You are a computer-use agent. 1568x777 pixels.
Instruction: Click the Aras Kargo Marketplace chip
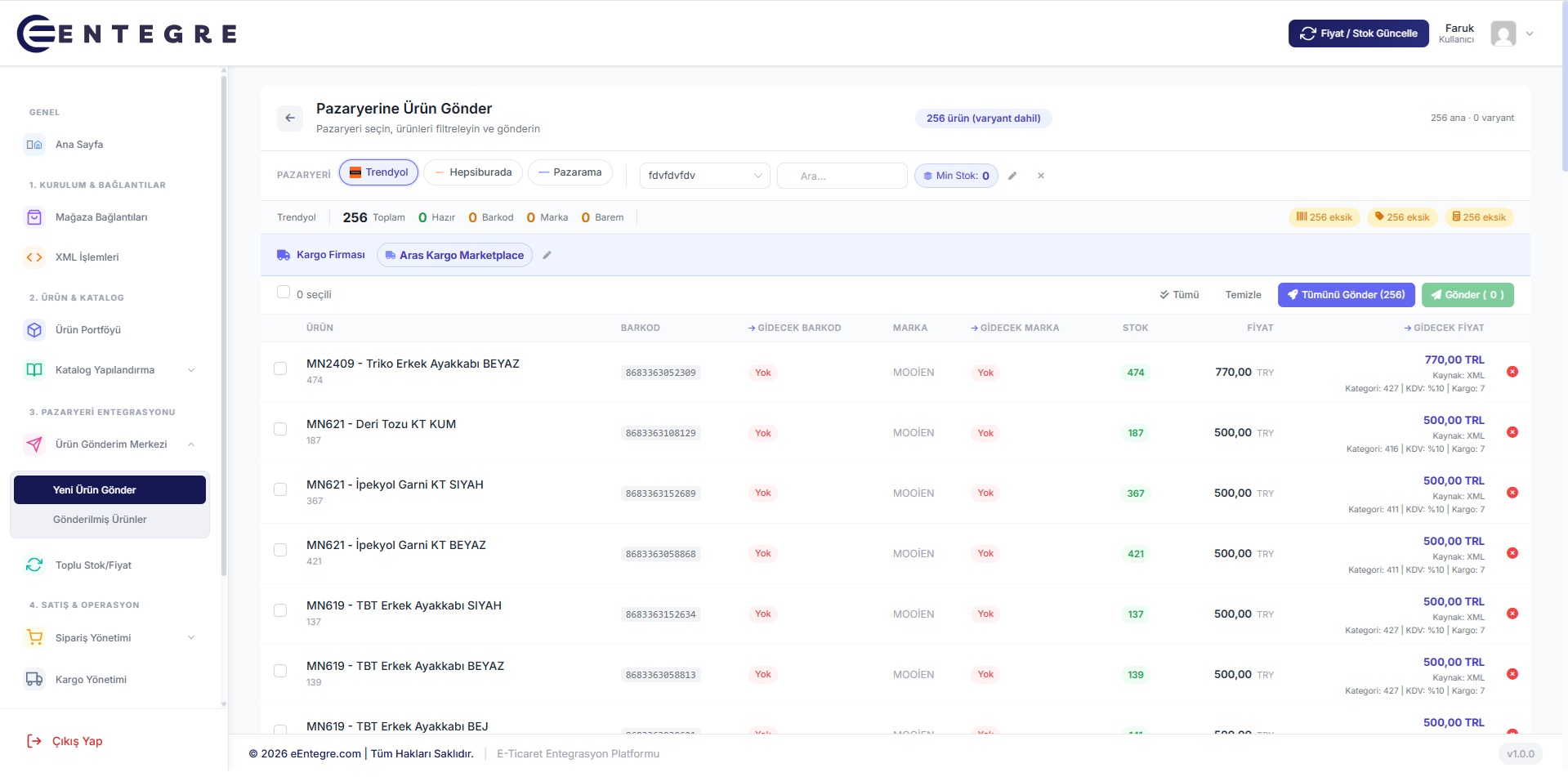click(454, 255)
